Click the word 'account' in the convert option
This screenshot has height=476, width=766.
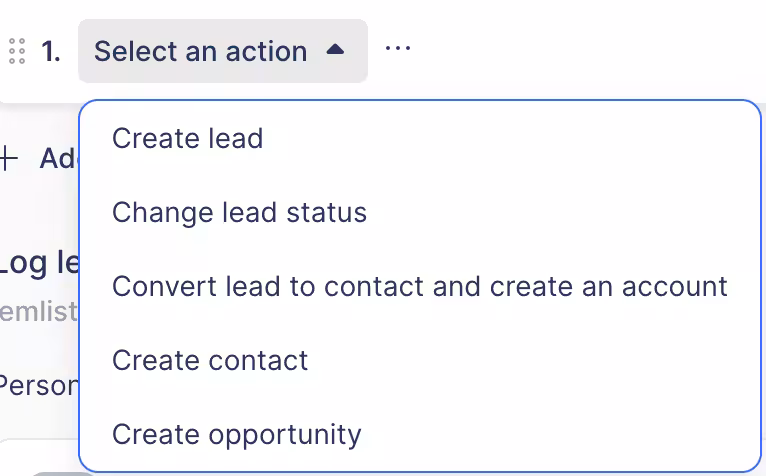[675, 286]
